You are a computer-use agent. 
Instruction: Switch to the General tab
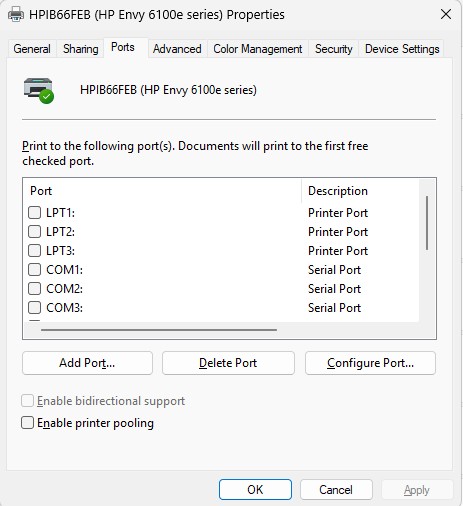pos(32,49)
